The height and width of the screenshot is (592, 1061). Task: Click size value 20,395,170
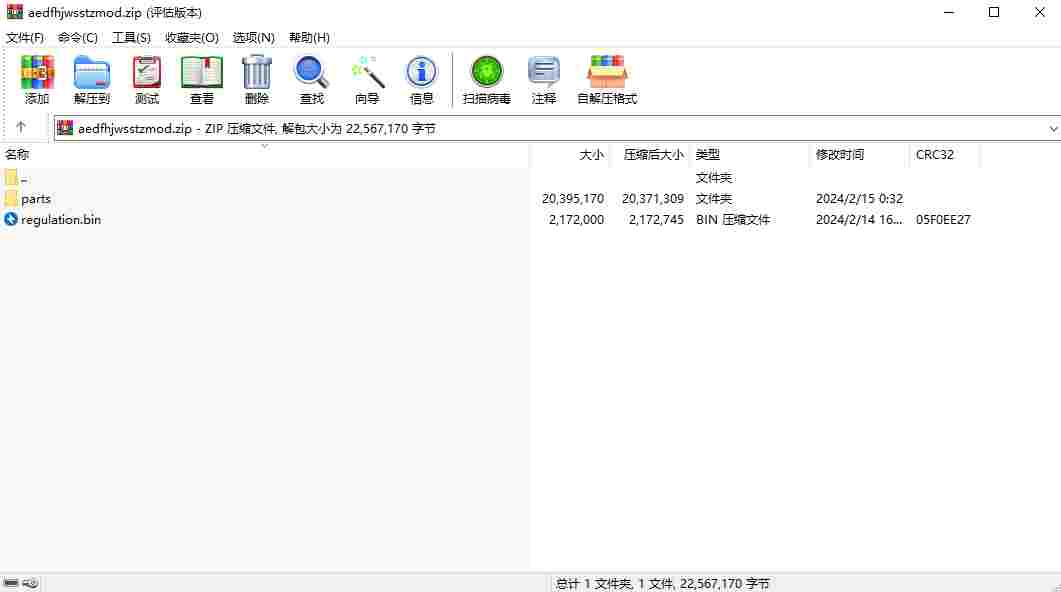tap(572, 199)
